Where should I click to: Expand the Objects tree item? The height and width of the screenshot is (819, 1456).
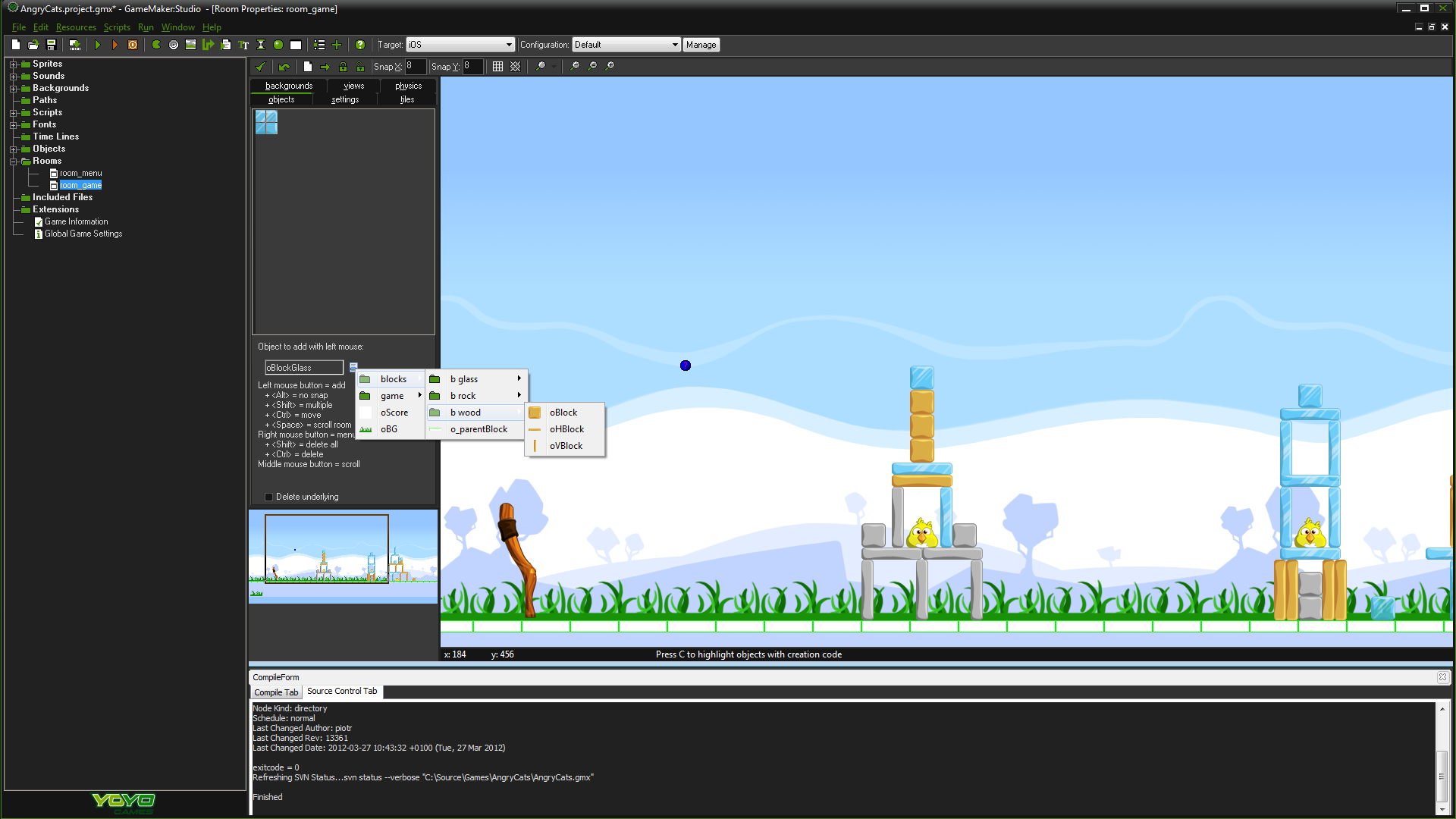(x=12, y=148)
